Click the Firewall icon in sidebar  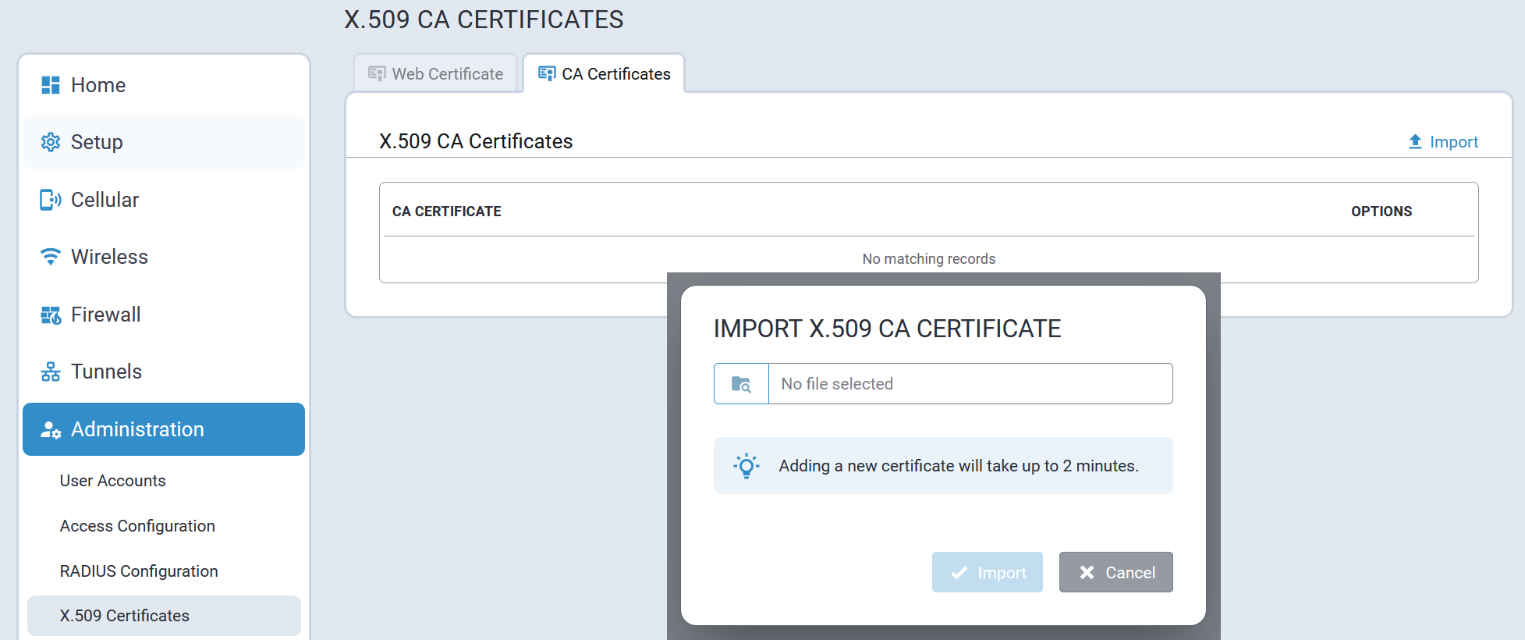pyautogui.click(x=50, y=315)
